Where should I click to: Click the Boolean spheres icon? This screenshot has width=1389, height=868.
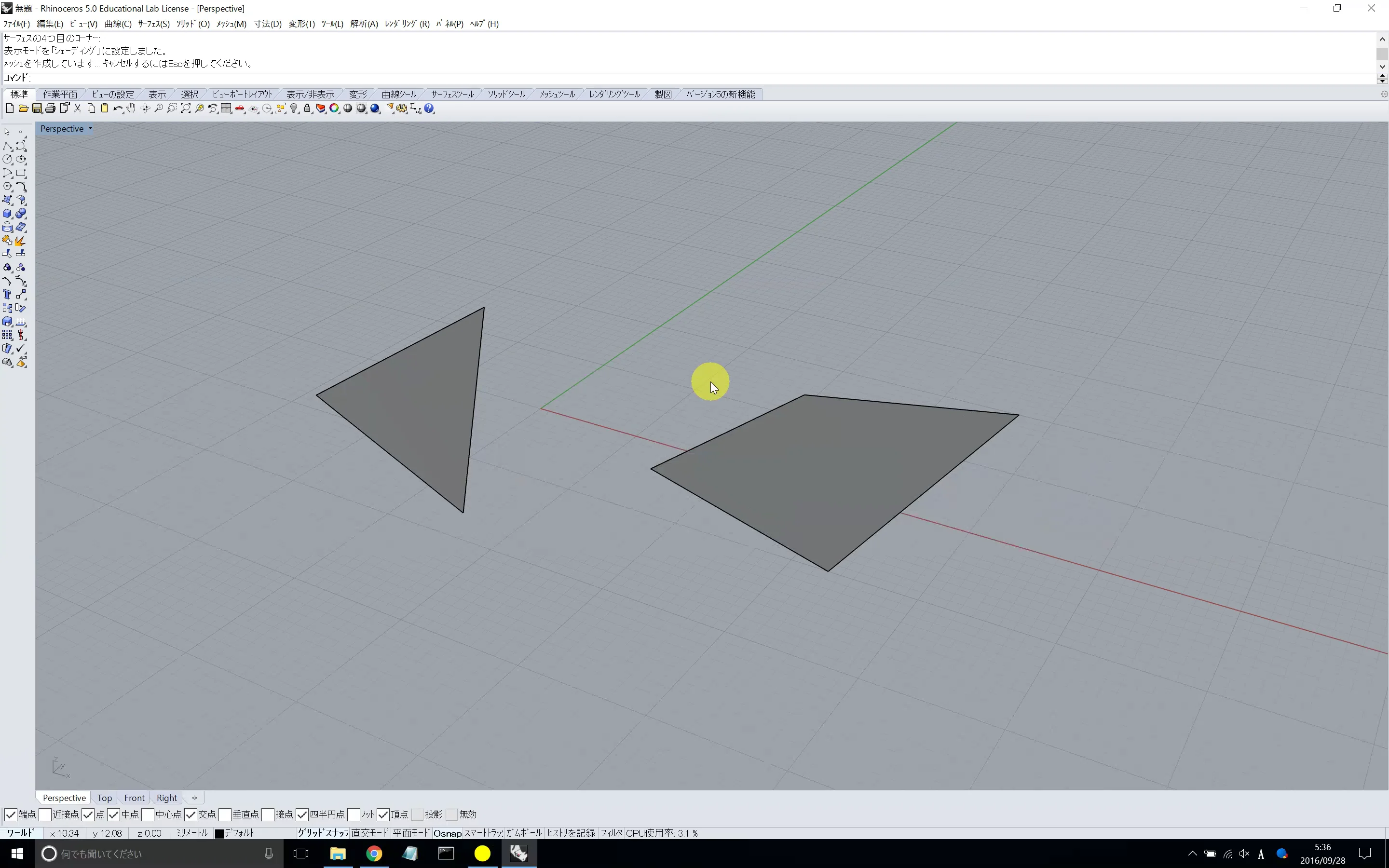click(21, 214)
